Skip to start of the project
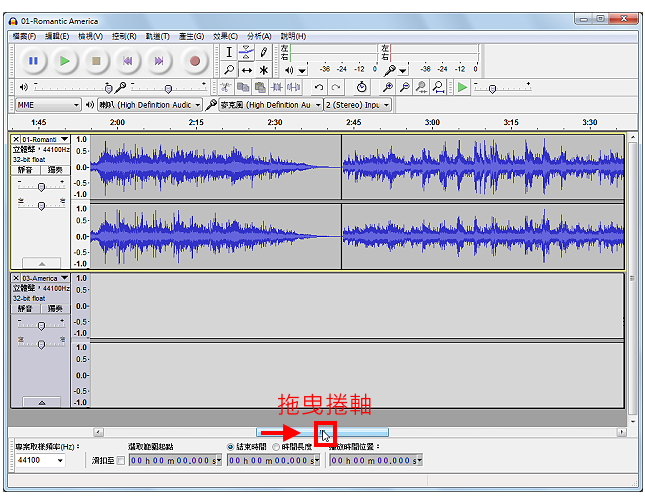The height and width of the screenshot is (503, 645). pyautogui.click(x=128, y=61)
